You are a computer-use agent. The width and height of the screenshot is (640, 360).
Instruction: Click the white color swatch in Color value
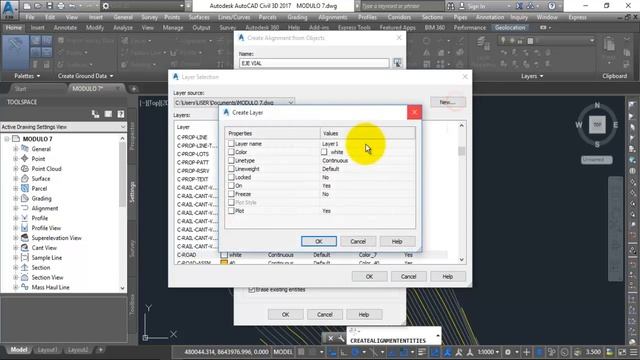[x=324, y=152]
